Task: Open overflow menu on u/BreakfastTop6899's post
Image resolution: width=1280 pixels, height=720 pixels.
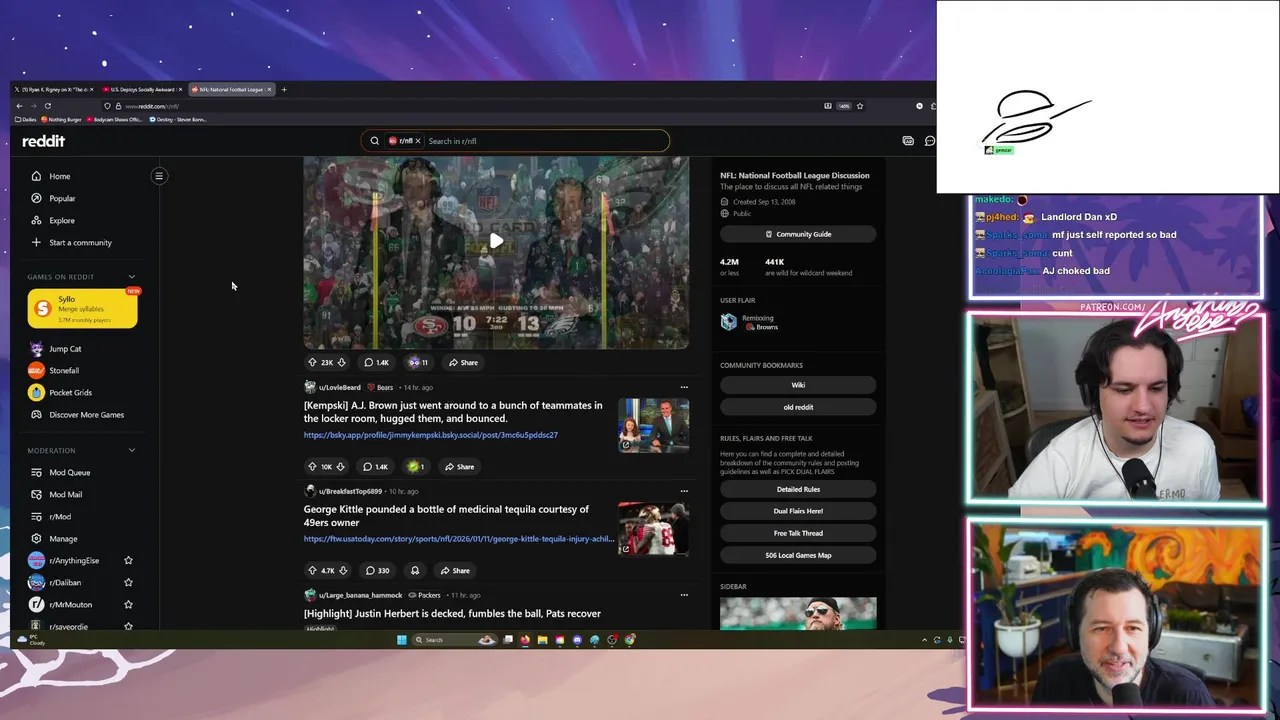Action: [x=684, y=491]
